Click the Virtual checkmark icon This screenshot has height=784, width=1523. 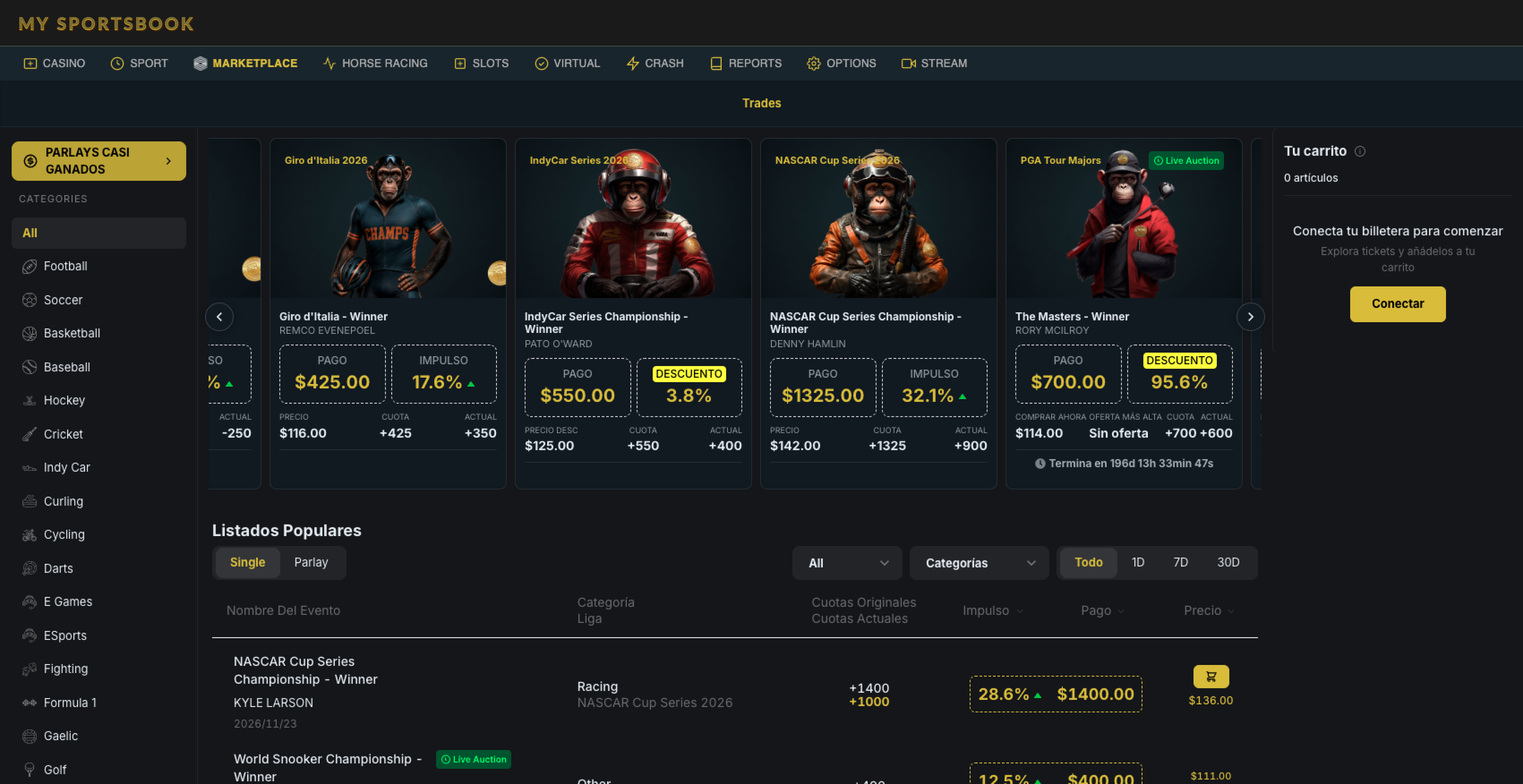click(541, 63)
